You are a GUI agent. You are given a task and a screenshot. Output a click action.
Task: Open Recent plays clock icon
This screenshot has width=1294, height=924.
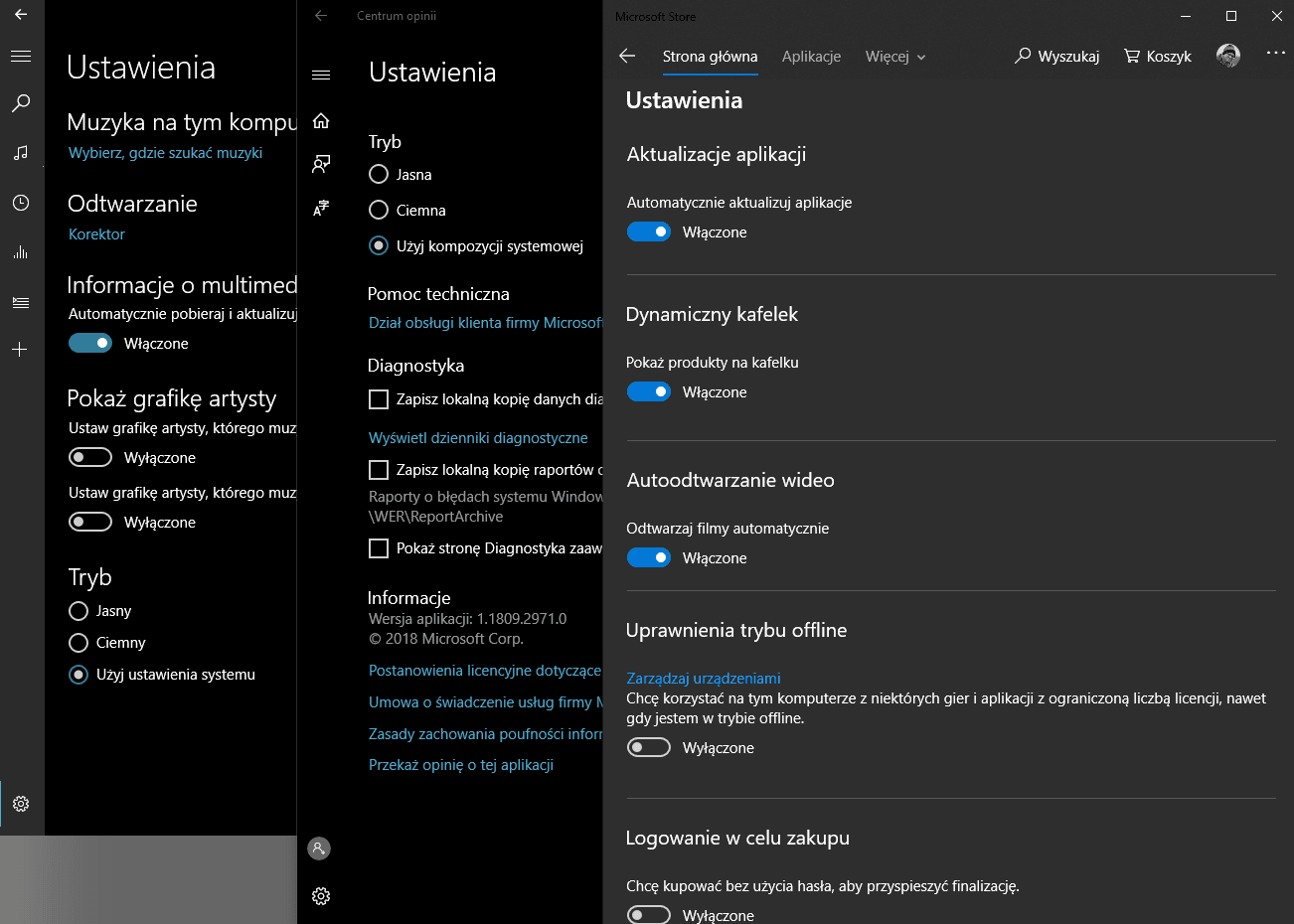pos(21,203)
